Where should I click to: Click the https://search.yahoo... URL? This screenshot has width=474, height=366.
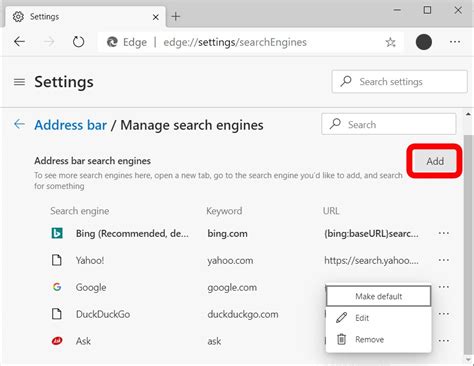click(x=371, y=260)
